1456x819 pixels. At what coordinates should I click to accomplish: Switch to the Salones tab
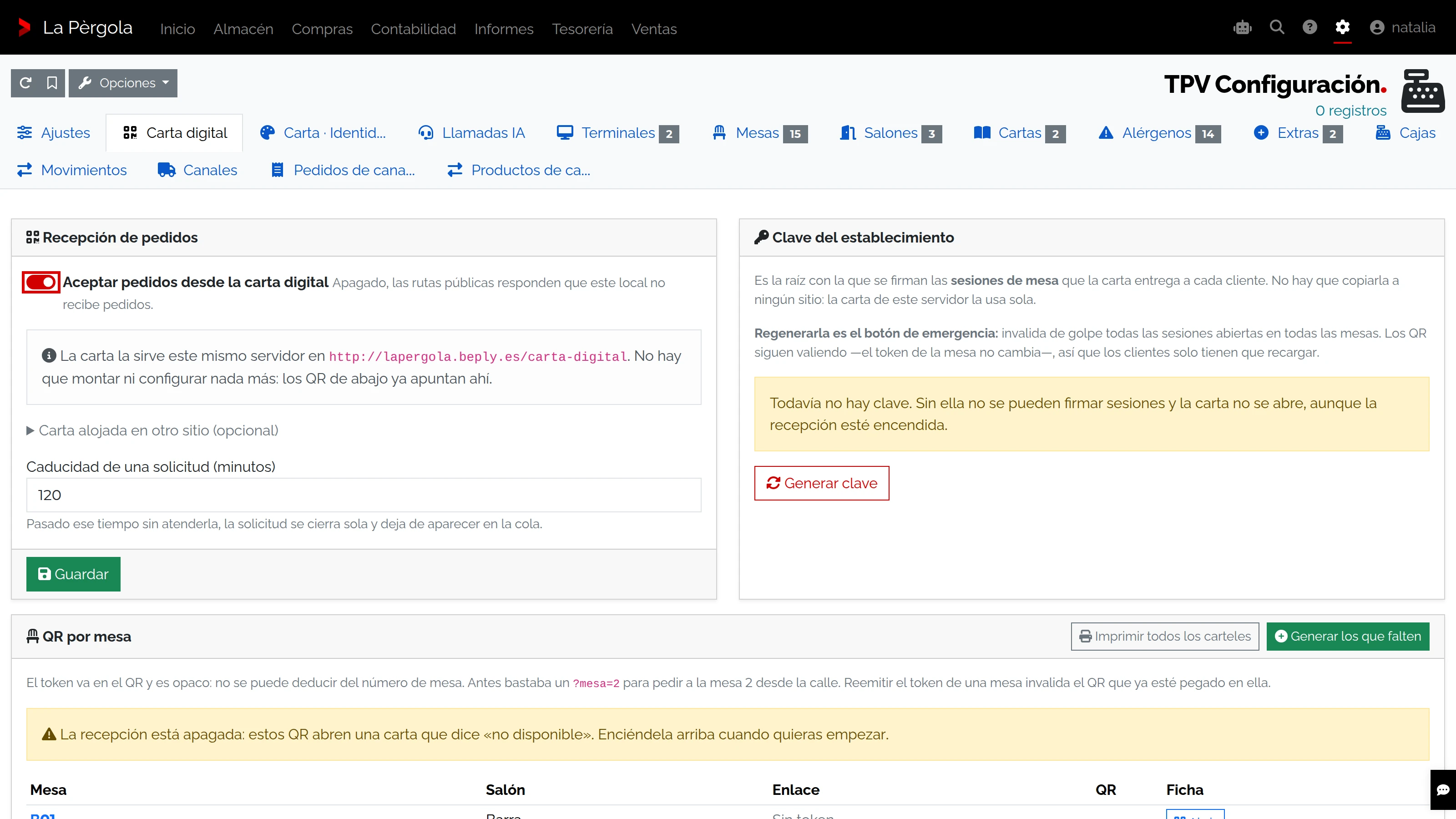pos(890,133)
